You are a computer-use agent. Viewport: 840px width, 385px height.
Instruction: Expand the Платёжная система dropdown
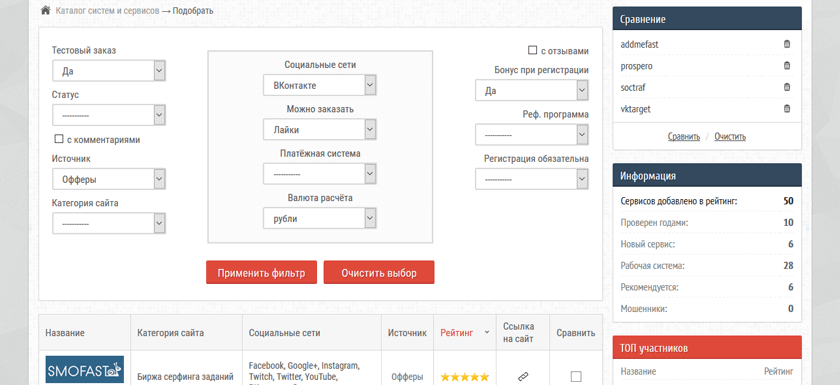click(x=320, y=174)
